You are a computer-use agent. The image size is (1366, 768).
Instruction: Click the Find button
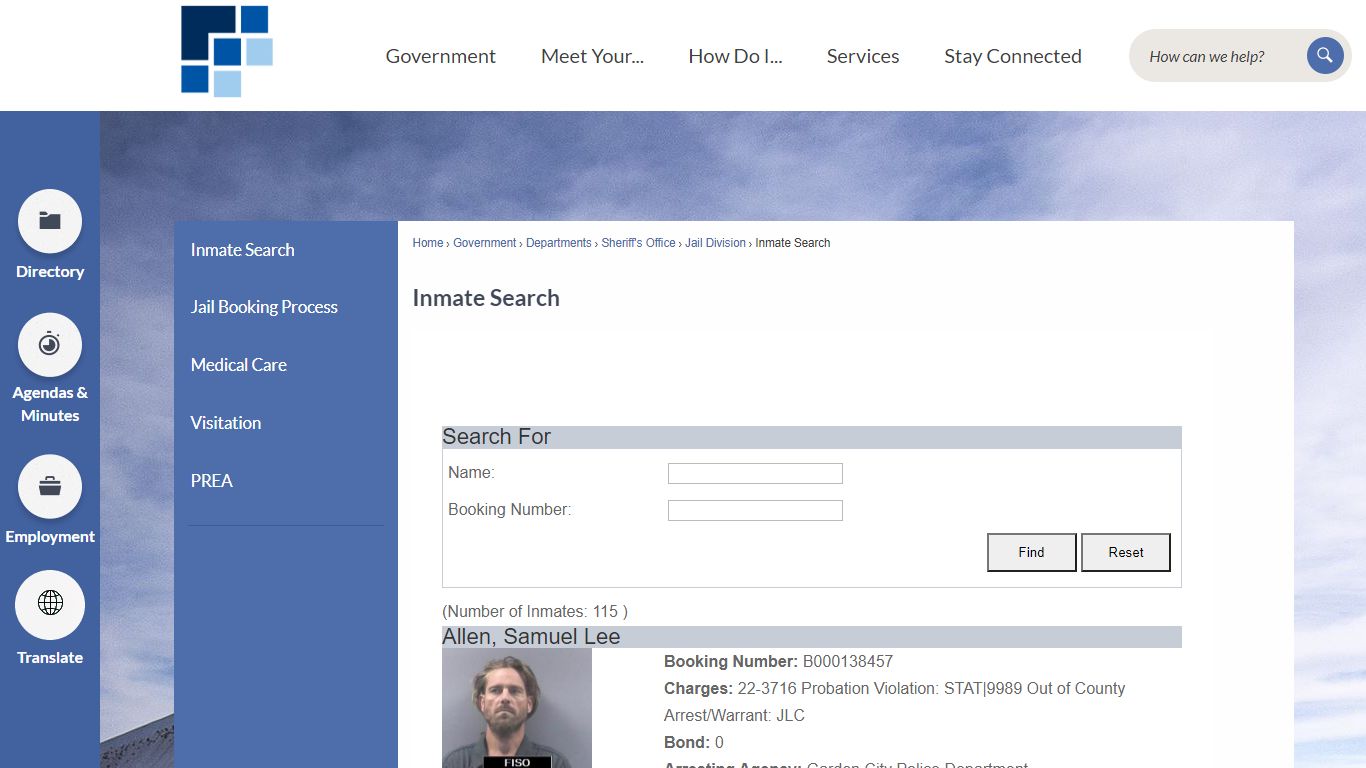click(x=1032, y=552)
